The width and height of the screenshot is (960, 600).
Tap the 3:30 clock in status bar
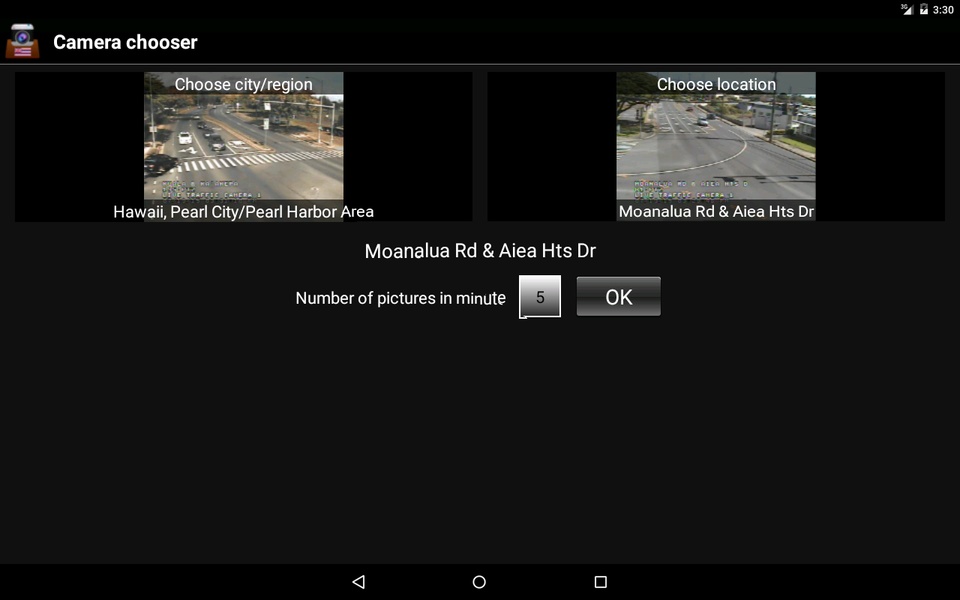pos(943,10)
